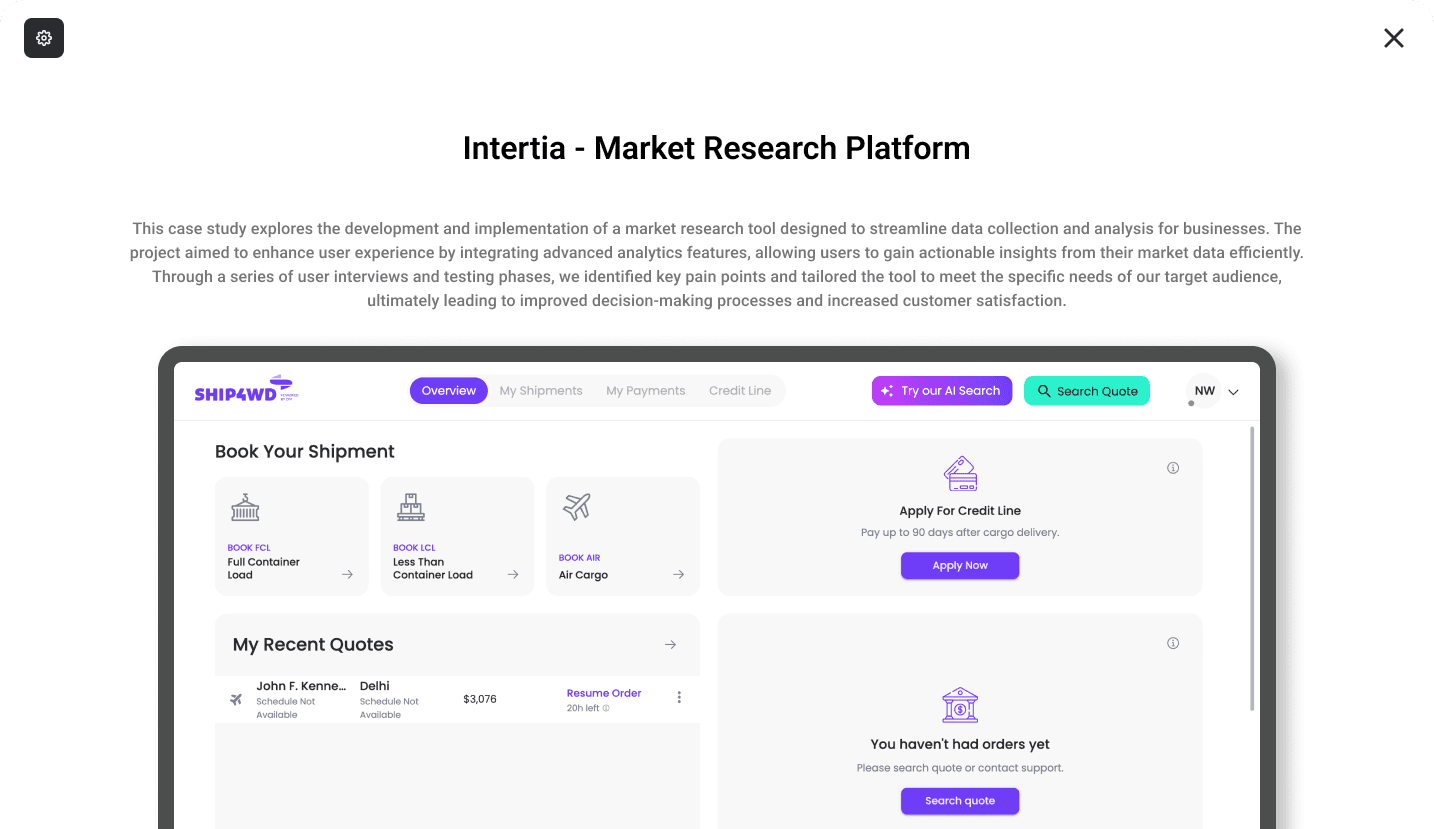1434x829 pixels.
Task: Open the three-dot menu for Delhi quote
Action: point(679,697)
